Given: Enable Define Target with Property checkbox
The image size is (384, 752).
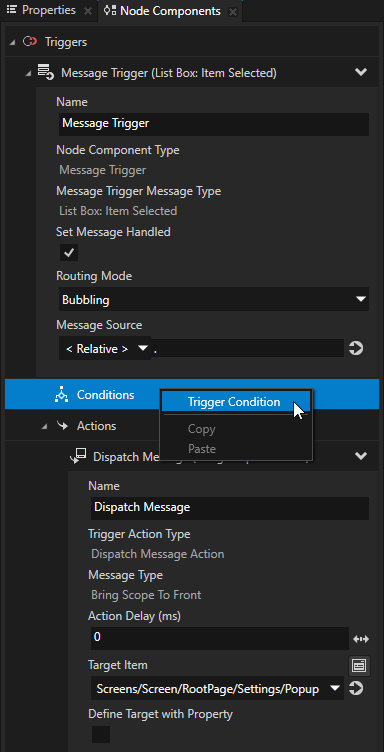Looking at the screenshot, I should click(101, 734).
